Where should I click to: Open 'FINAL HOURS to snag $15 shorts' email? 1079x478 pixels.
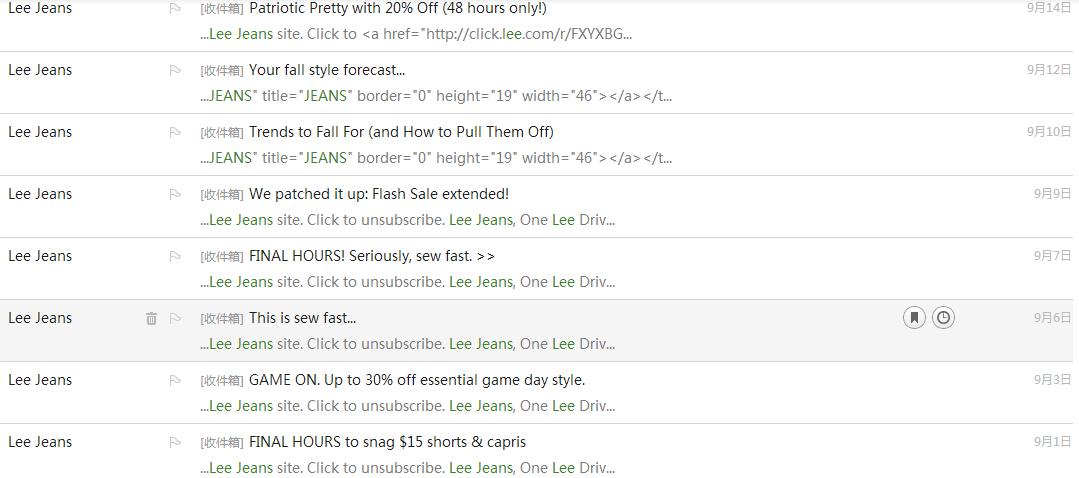pos(387,442)
